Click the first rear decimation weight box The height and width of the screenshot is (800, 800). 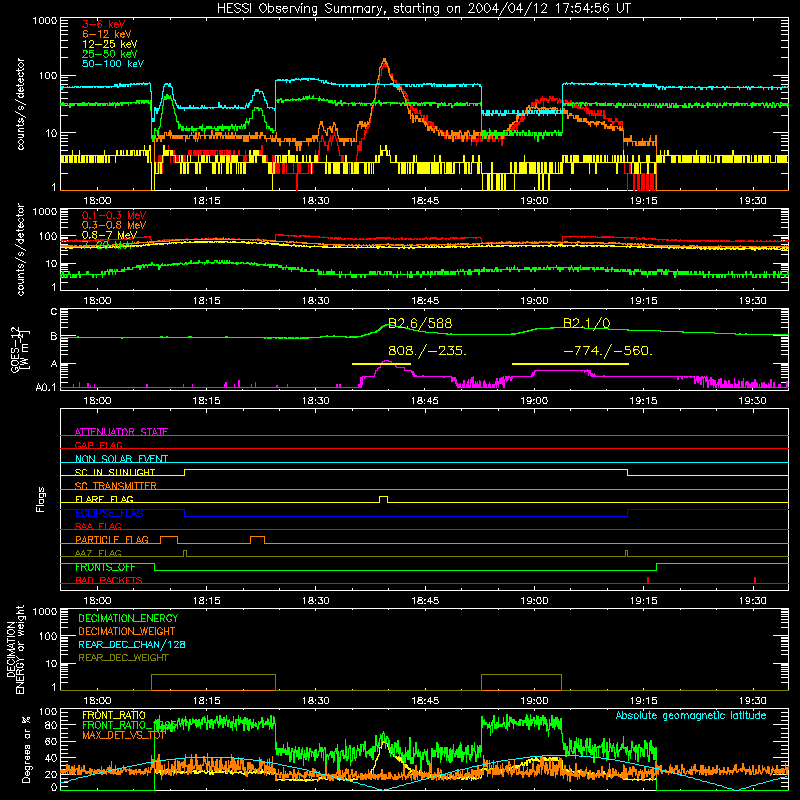(x=213, y=682)
